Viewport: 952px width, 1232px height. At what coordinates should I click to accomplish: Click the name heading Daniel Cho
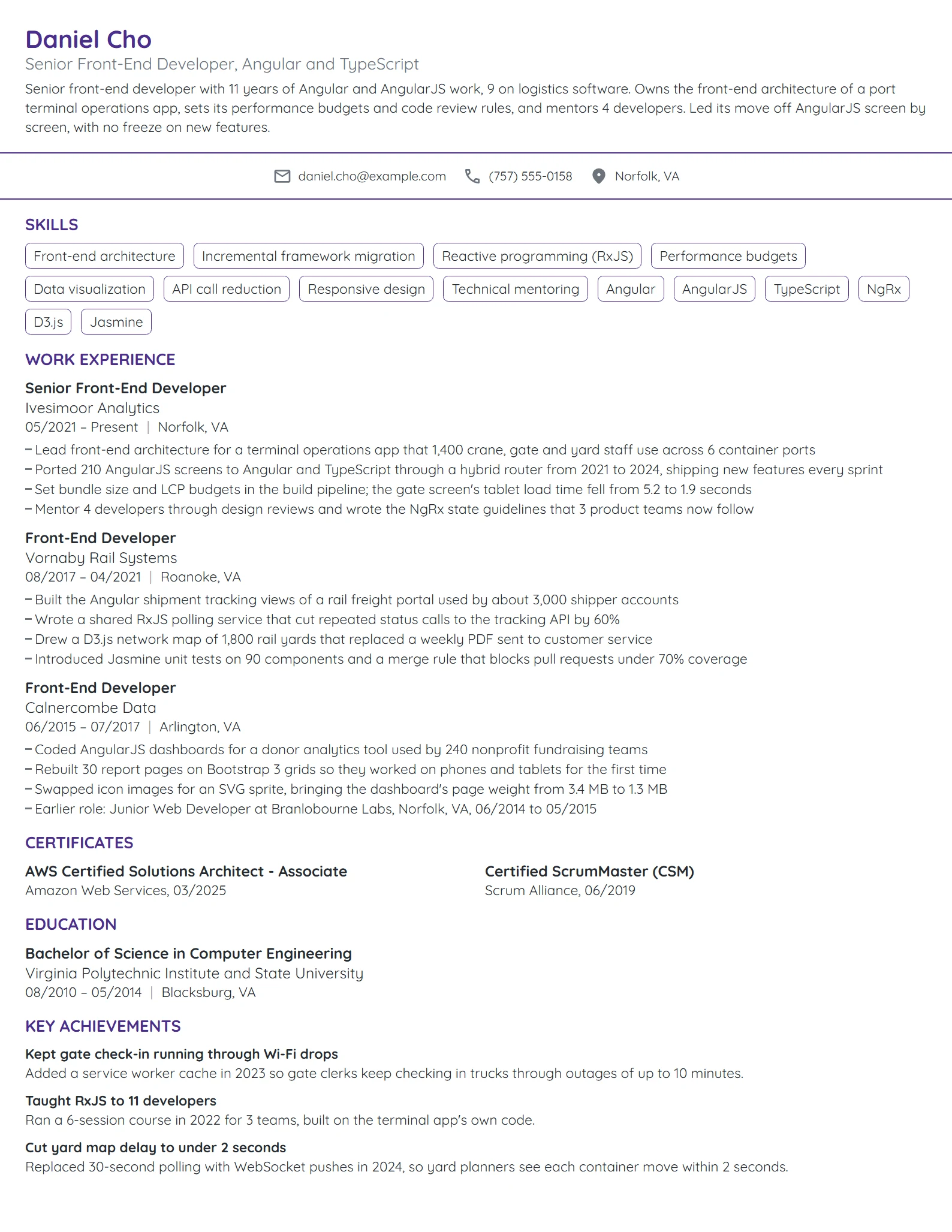(x=89, y=40)
